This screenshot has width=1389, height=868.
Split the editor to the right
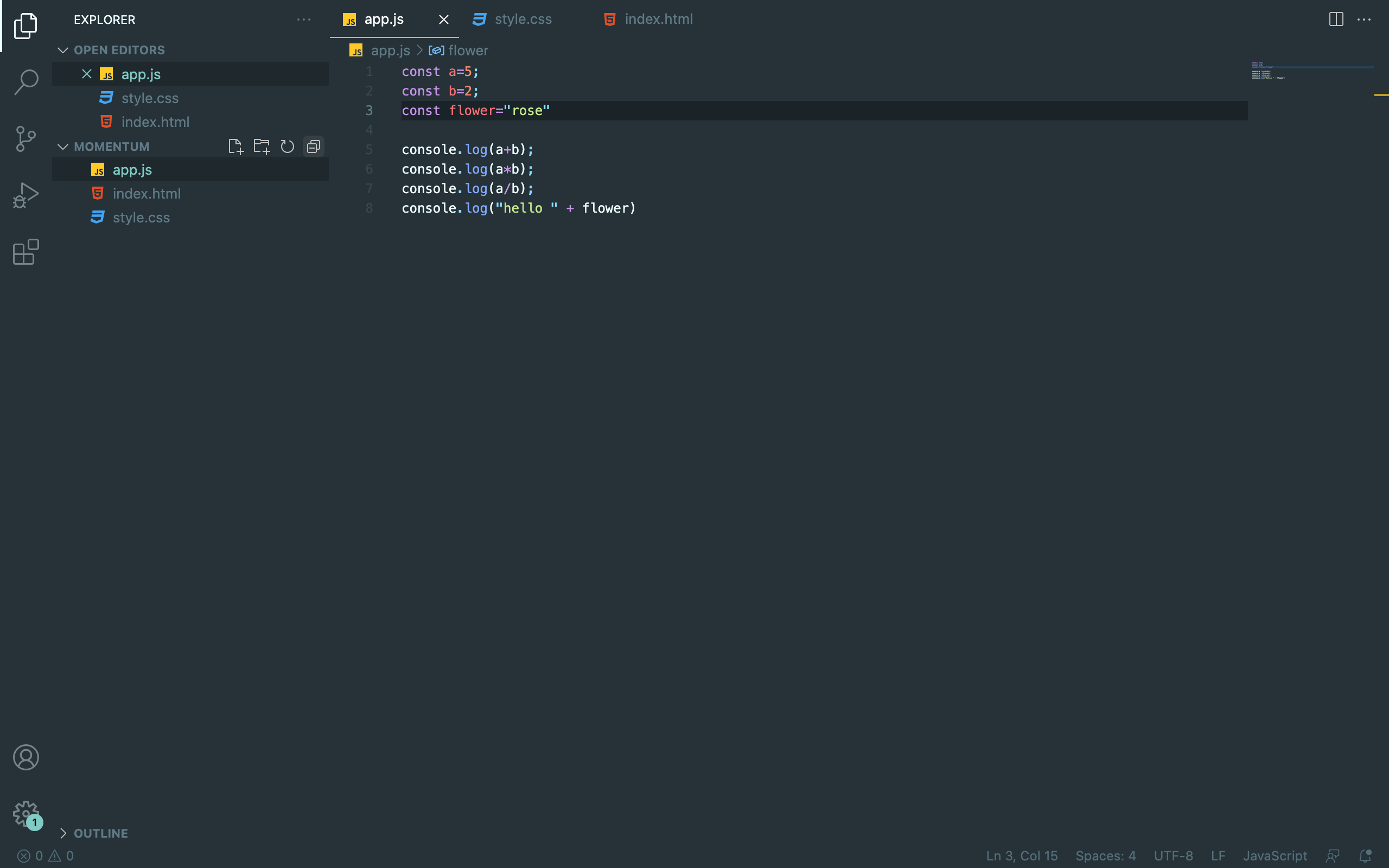point(1336,20)
